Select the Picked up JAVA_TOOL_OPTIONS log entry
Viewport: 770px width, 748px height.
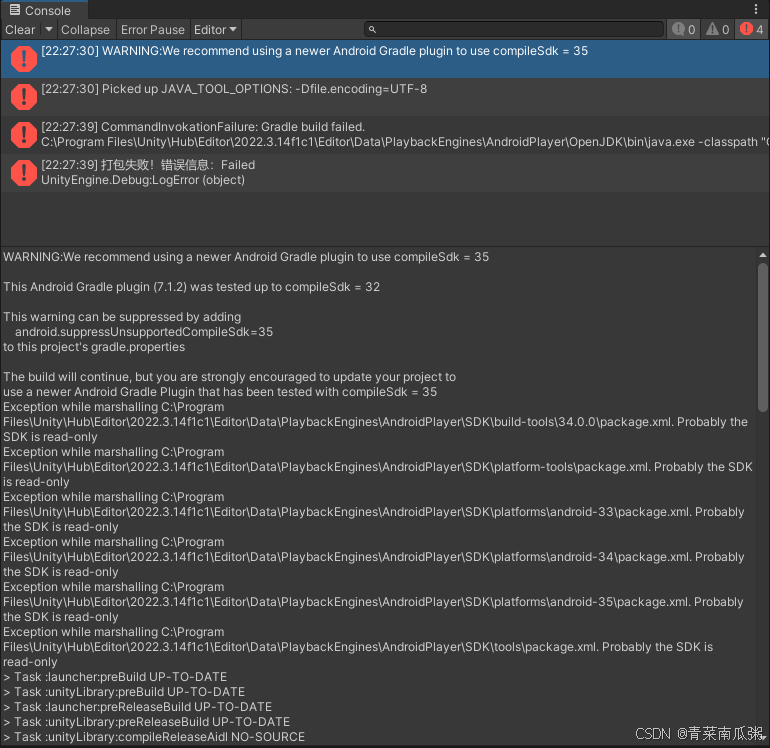pyautogui.click(x=385, y=97)
